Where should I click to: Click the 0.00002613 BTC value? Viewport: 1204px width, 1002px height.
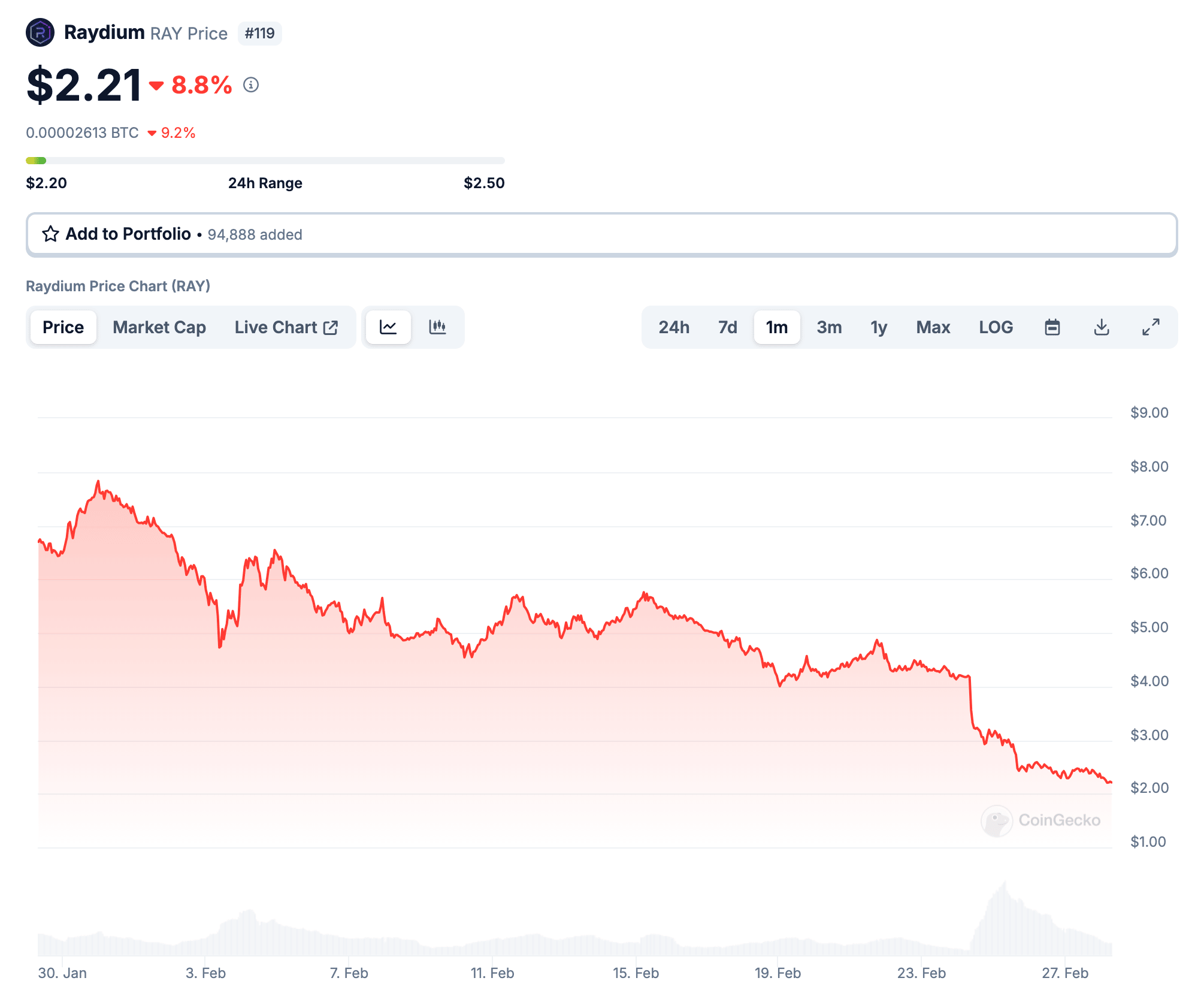[82, 132]
